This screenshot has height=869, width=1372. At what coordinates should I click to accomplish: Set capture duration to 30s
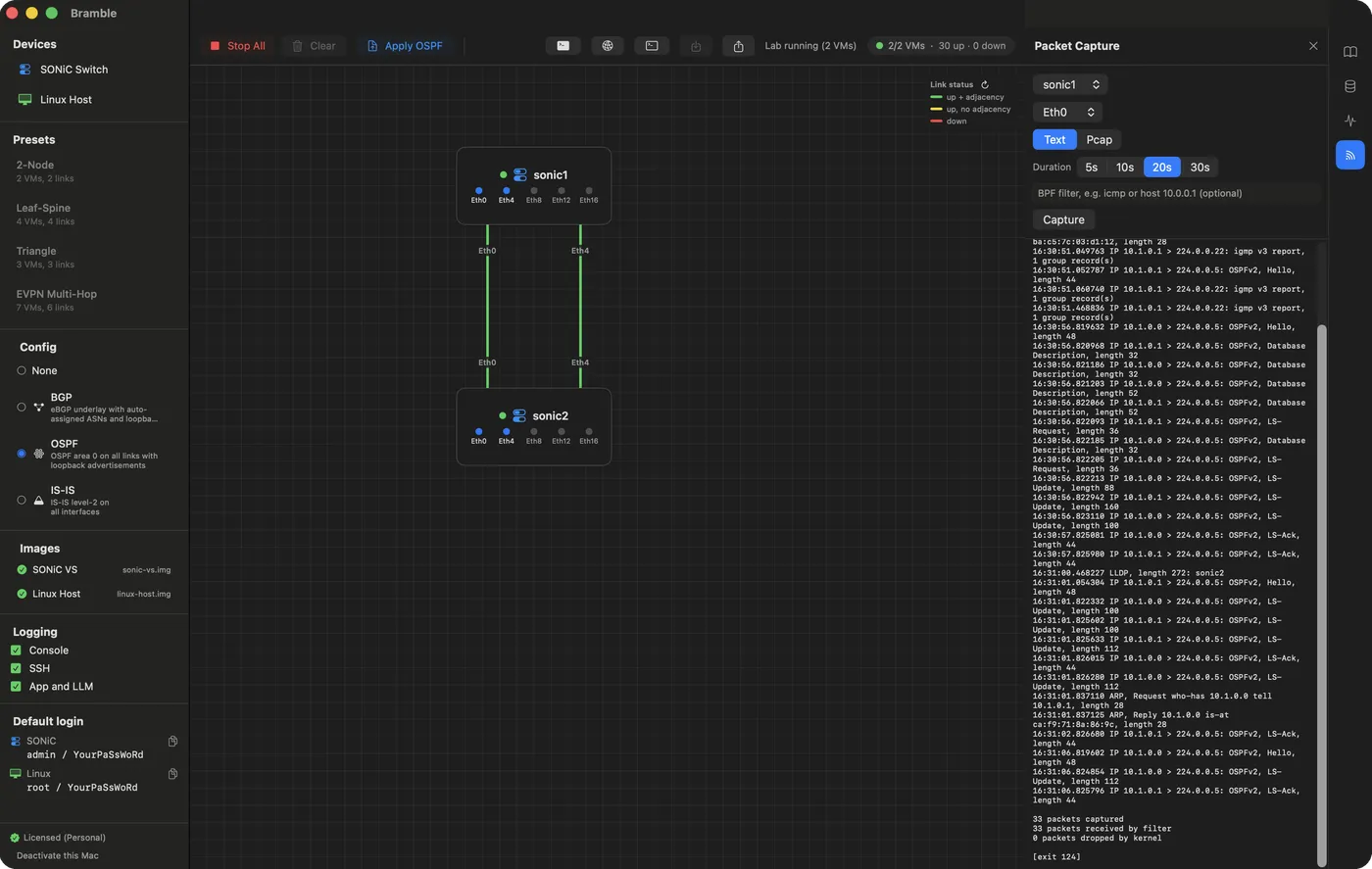coord(1200,167)
